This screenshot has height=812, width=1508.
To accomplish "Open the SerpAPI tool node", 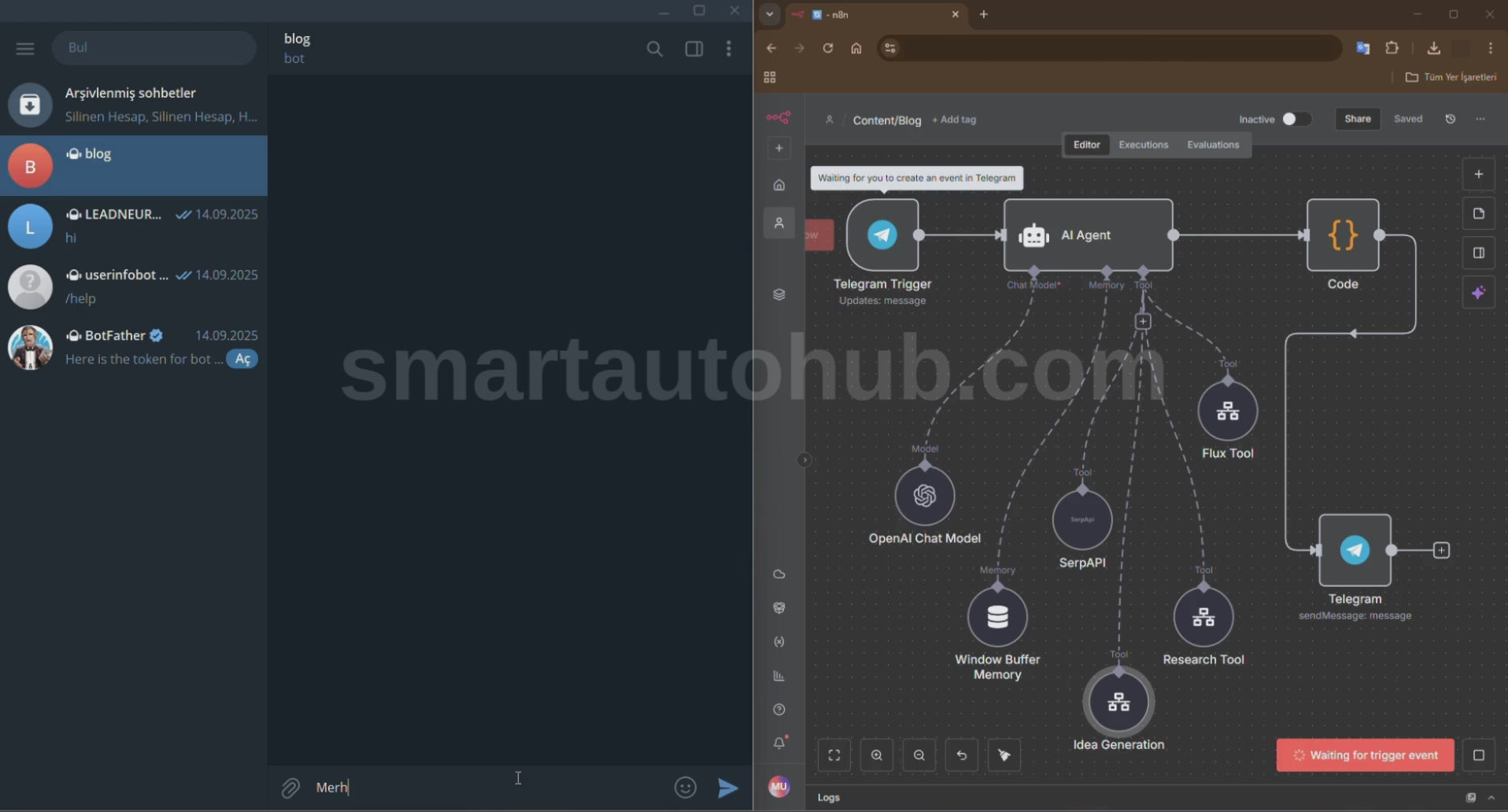I will point(1082,520).
